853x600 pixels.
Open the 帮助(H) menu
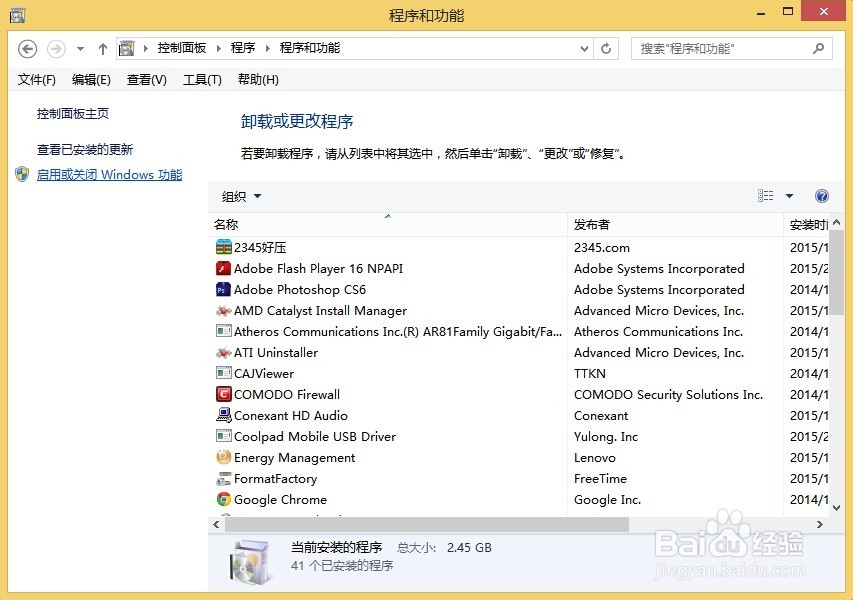point(258,80)
